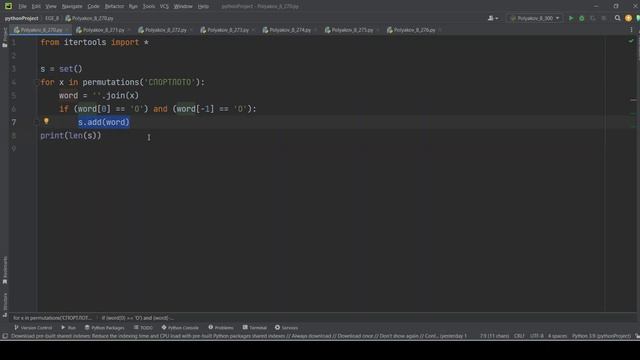This screenshot has height=360, width=640.
Task: Click the UTF-8 encoding in status bar
Action: 537,336
